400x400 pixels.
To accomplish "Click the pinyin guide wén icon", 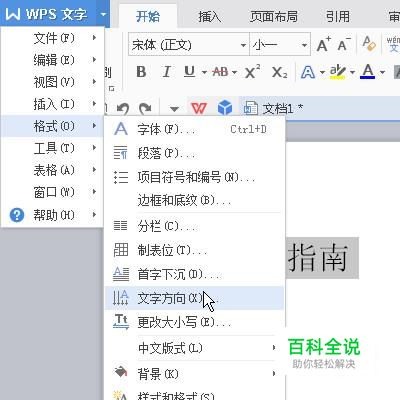I will click(393, 44).
